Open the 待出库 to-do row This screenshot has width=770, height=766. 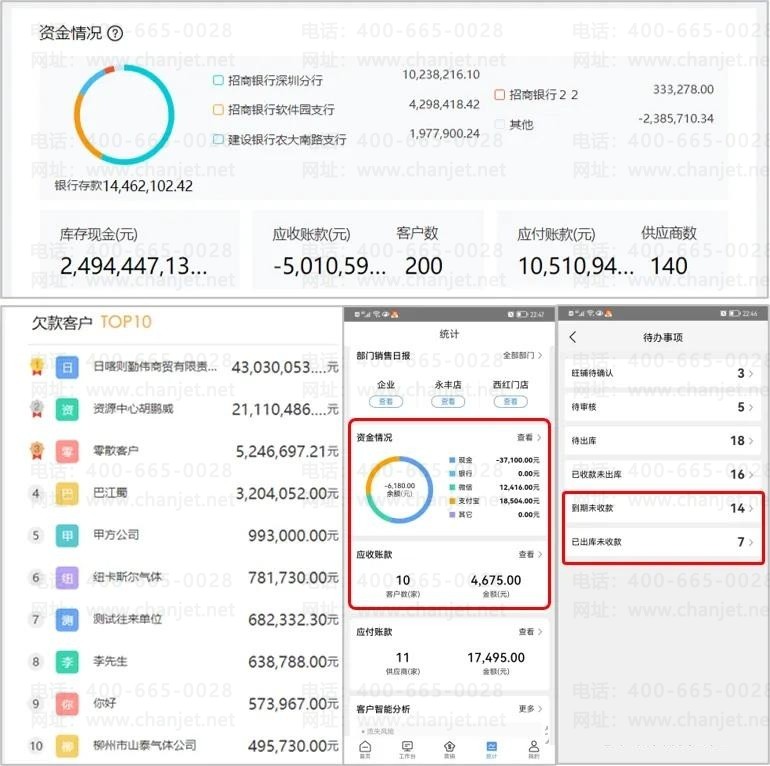pos(663,440)
